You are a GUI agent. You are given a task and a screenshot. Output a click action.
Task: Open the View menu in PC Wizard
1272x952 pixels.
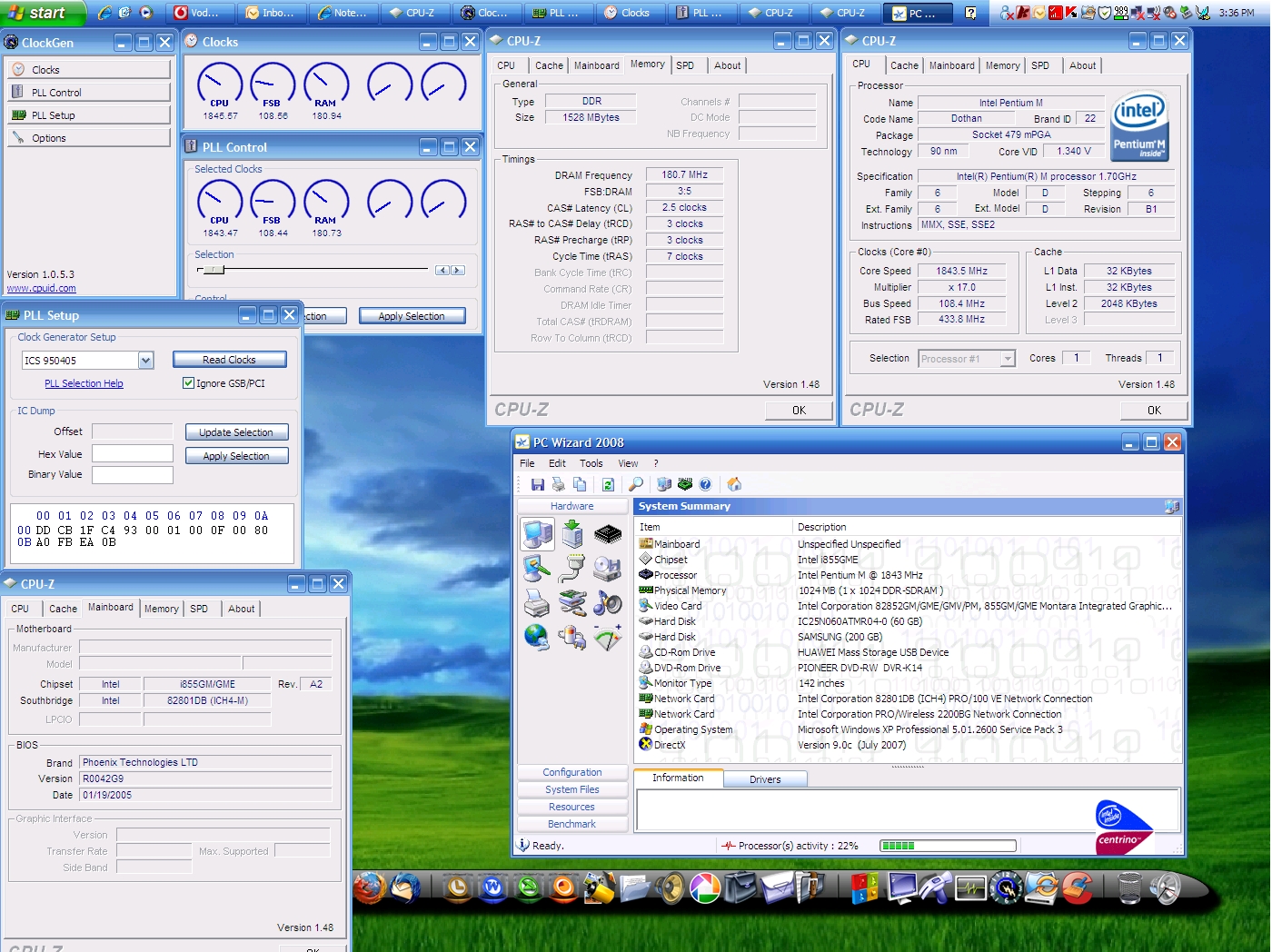click(x=628, y=463)
